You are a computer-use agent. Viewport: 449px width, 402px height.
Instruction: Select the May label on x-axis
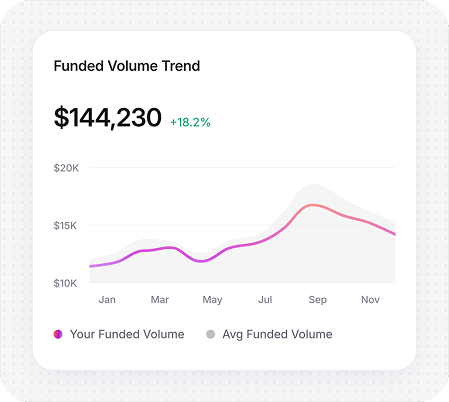[212, 300]
